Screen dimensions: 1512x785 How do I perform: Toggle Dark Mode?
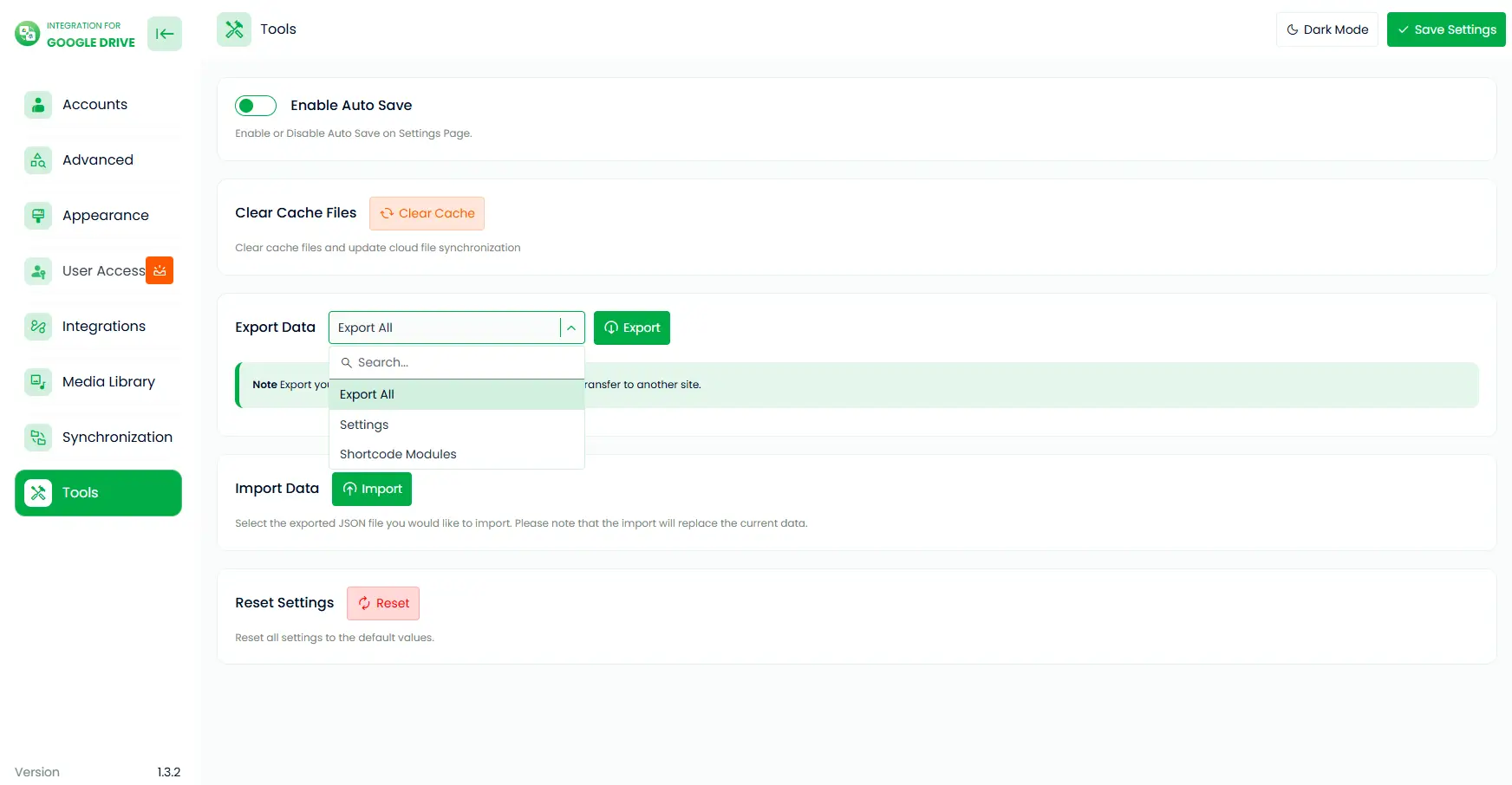1326,29
